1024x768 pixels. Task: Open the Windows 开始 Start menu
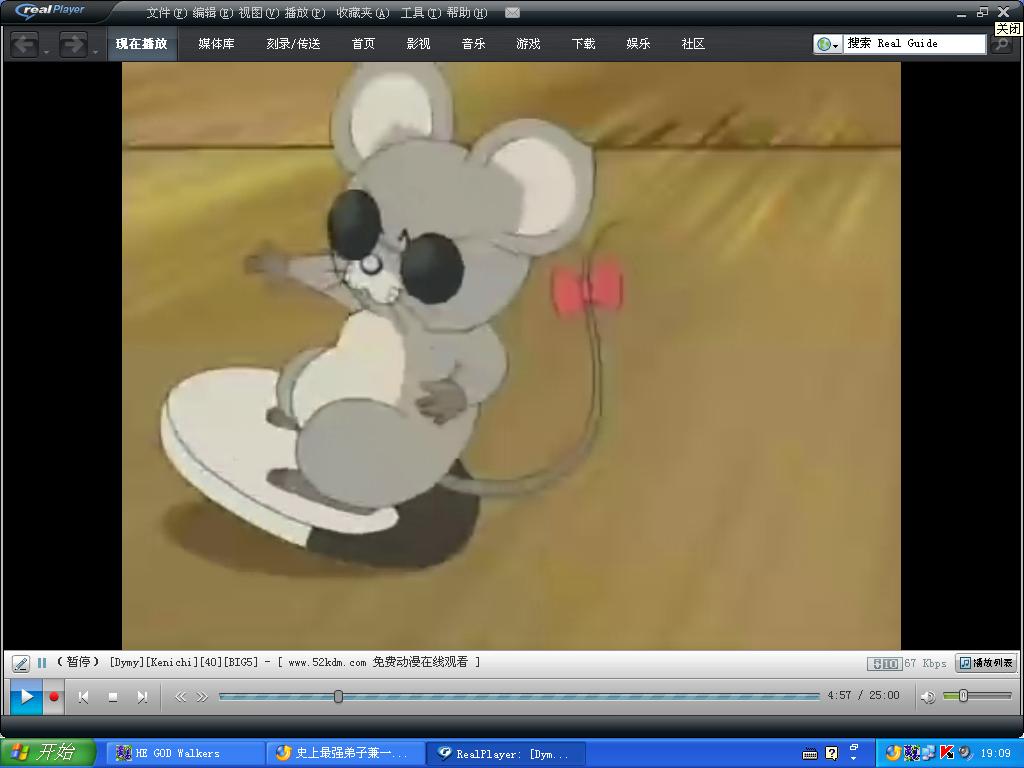48,753
